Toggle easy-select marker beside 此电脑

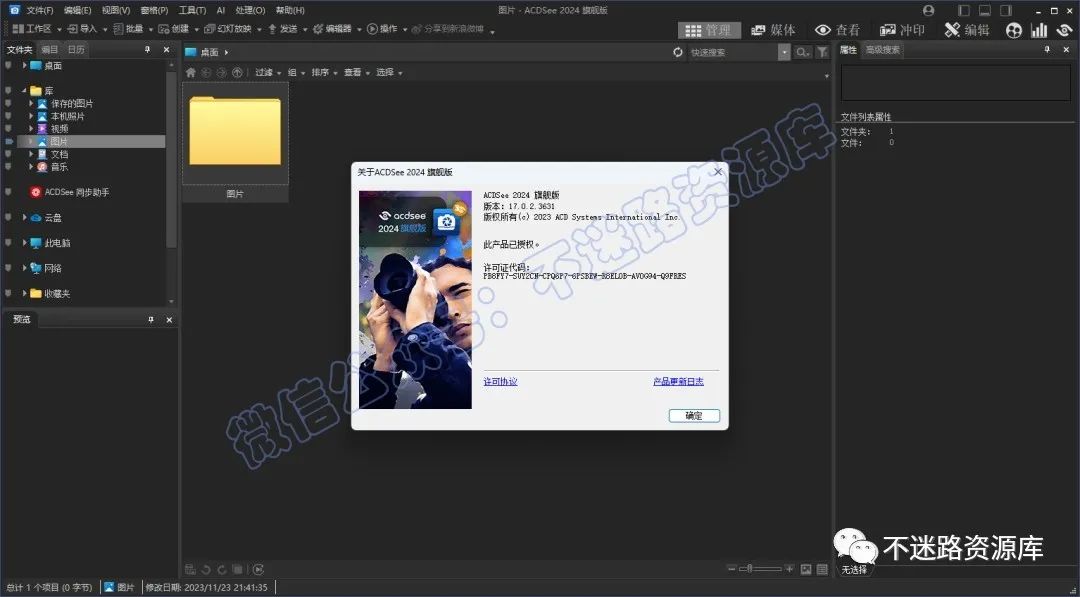pyautogui.click(x=8, y=242)
